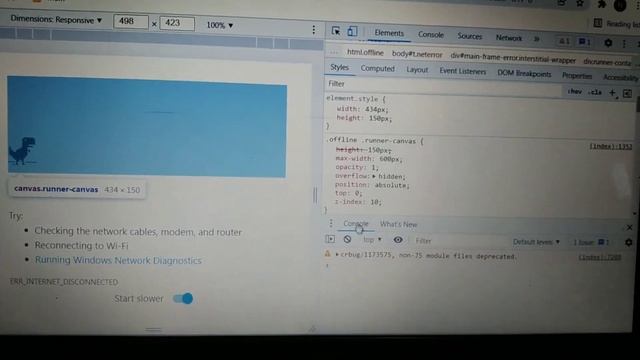Open Dimensions Responsive dropdown
Image resolution: width=640 pixels, height=360 pixels.
click(56, 19)
